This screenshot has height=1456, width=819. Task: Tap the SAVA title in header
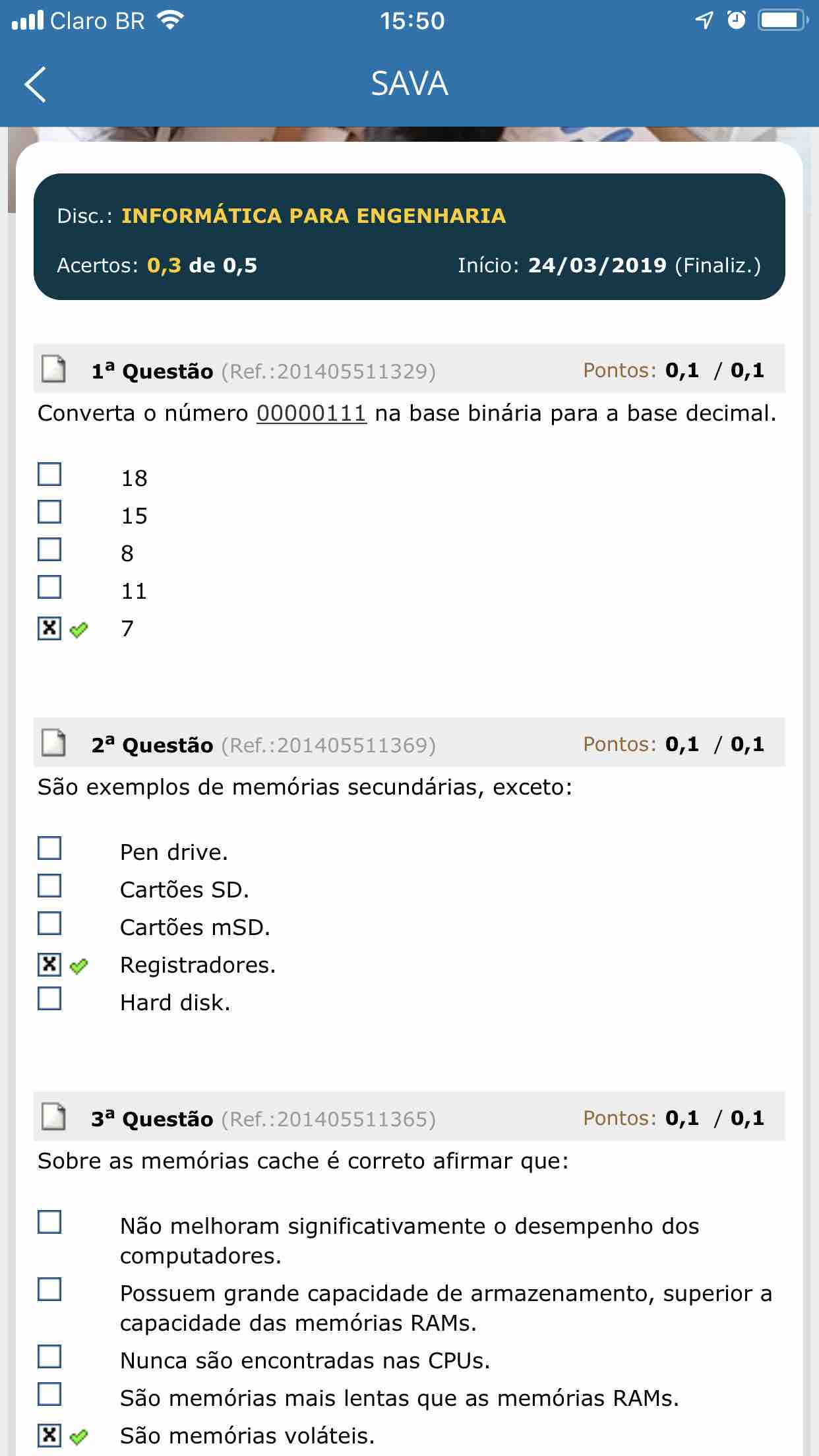(x=409, y=84)
